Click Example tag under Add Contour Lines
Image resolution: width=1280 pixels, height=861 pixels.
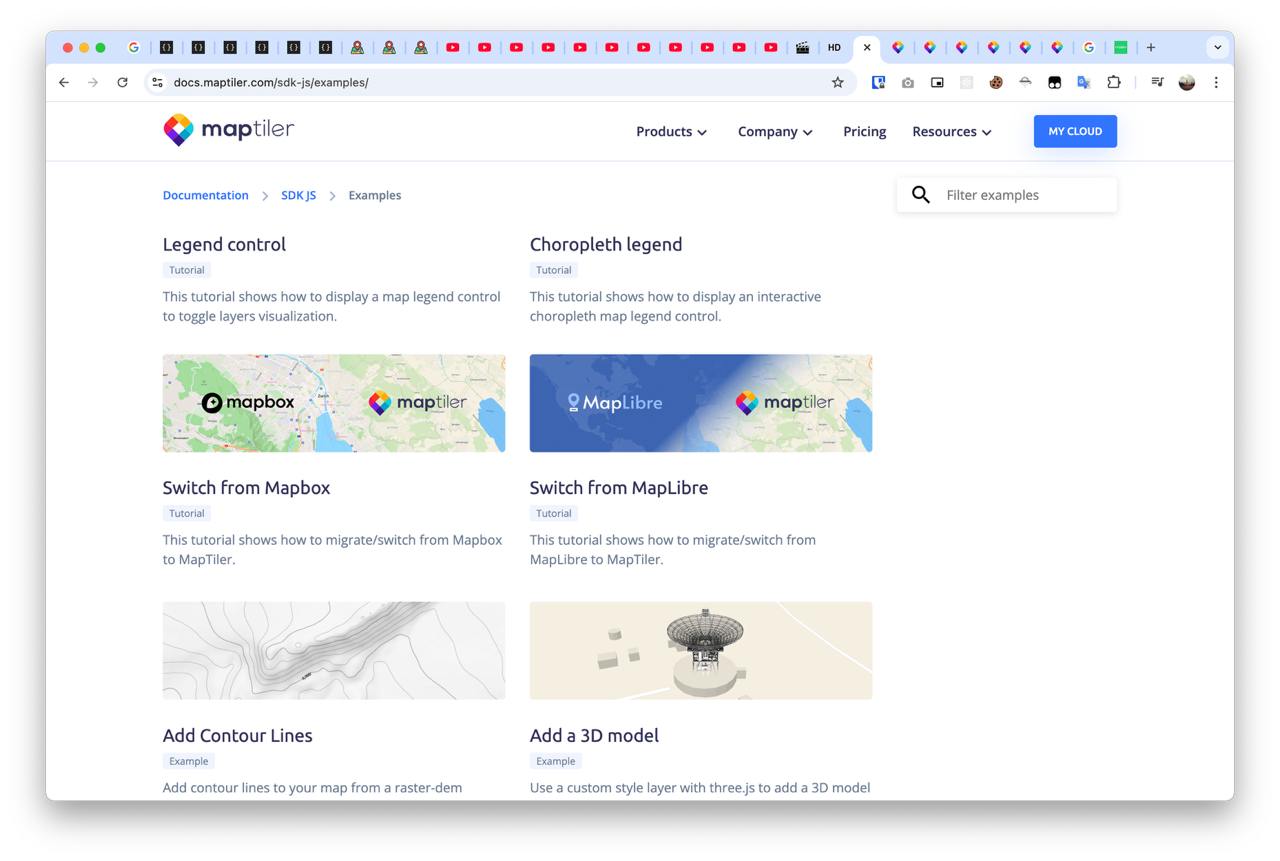pos(189,761)
